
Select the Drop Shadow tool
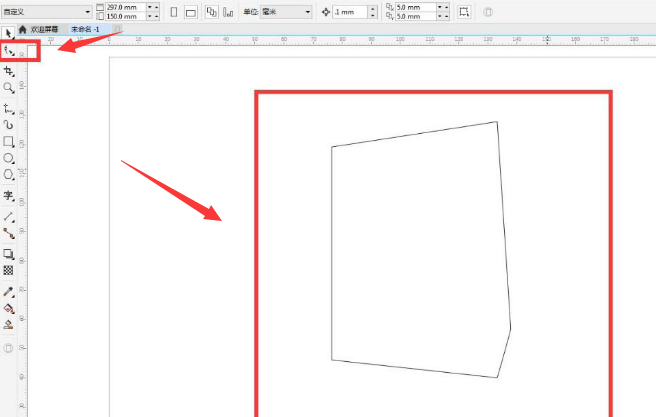pyautogui.click(x=8, y=254)
